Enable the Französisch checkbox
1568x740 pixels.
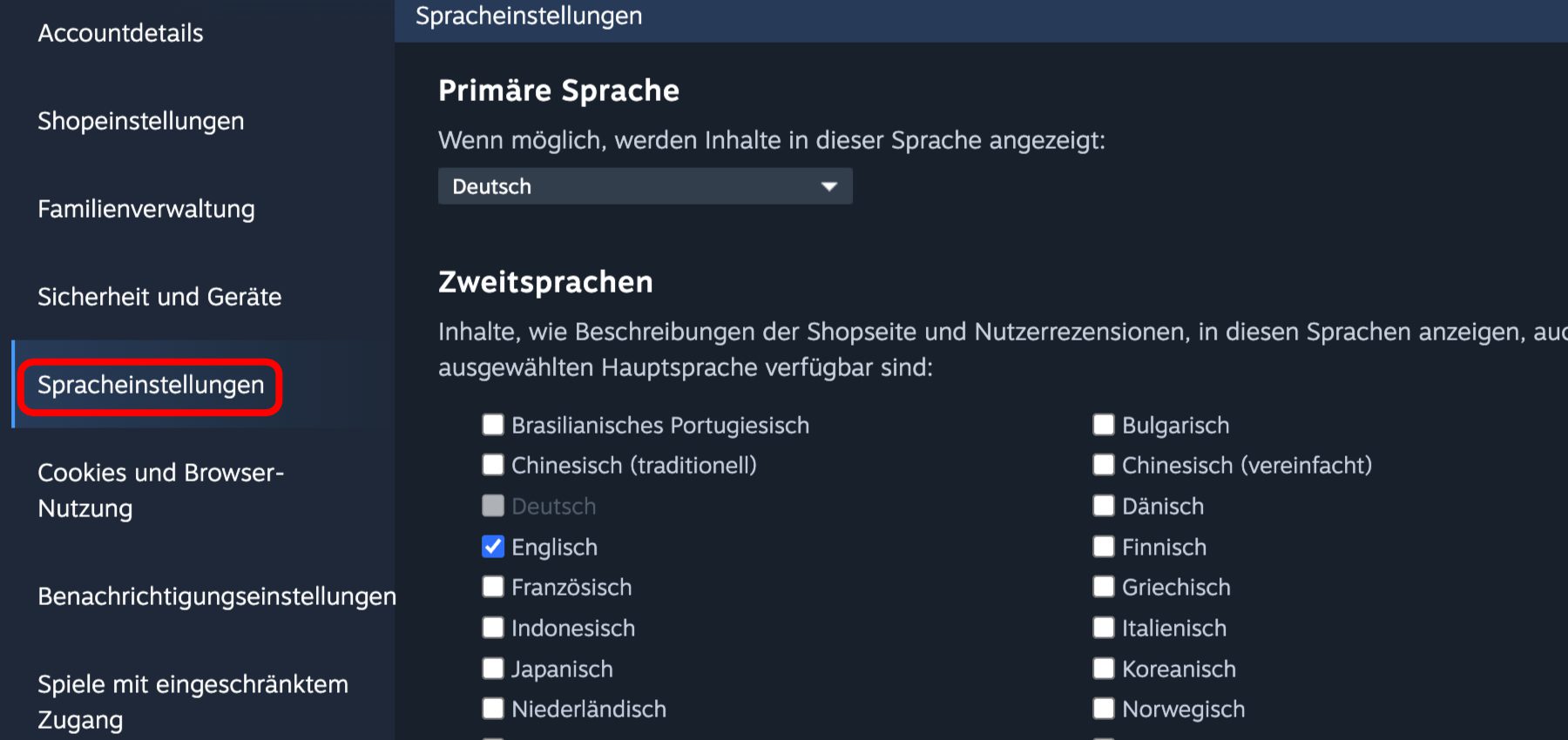tap(493, 587)
